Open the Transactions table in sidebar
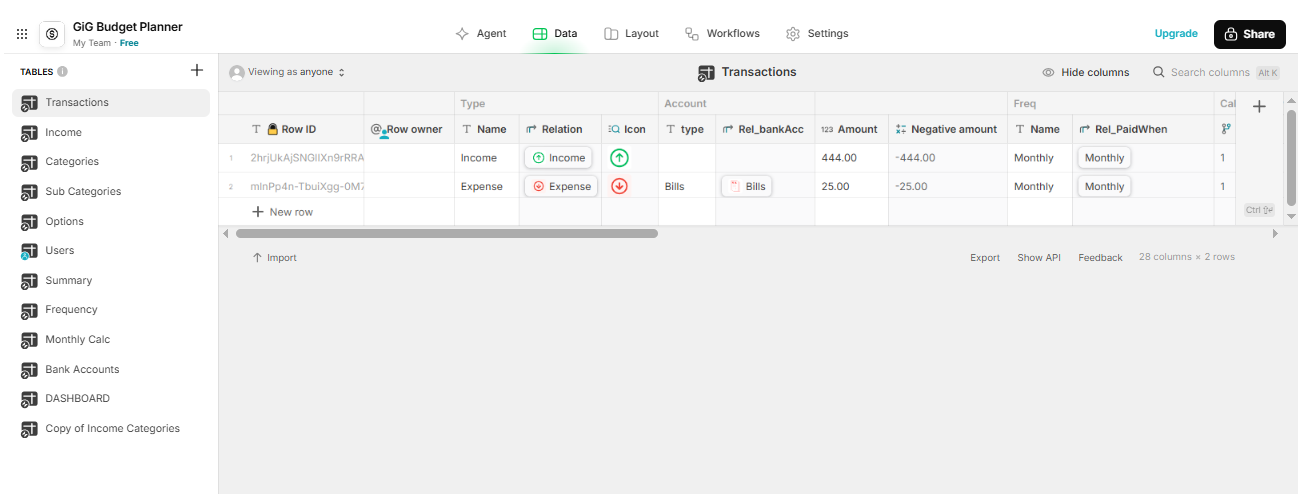 [111, 102]
